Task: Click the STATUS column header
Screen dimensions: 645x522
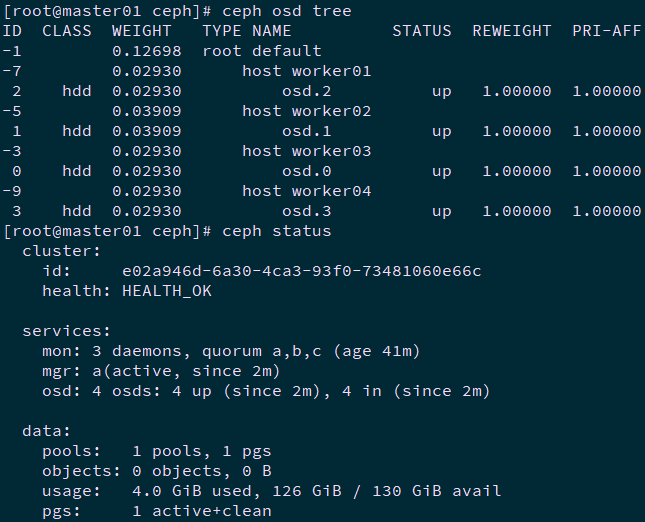Action: tap(421, 31)
